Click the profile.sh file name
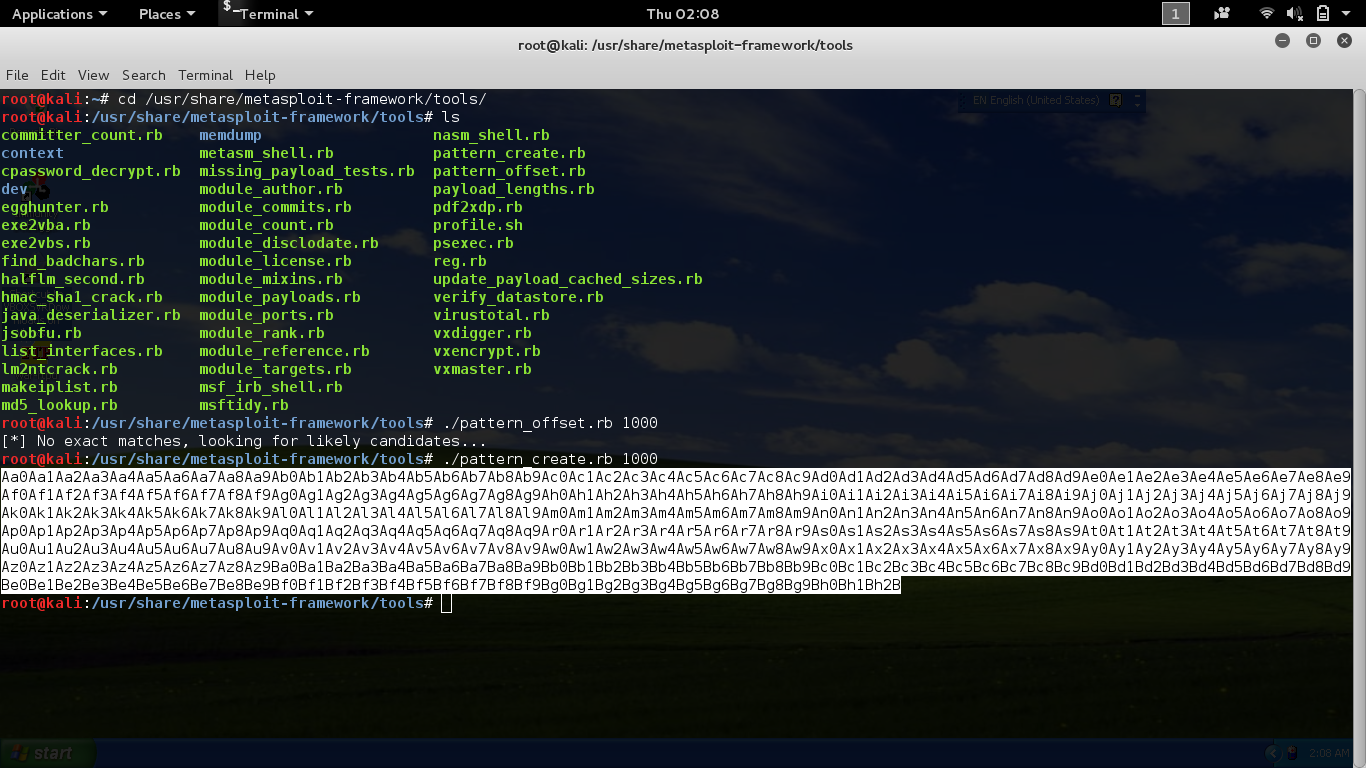1366x768 pixels. tap(478, 225)
